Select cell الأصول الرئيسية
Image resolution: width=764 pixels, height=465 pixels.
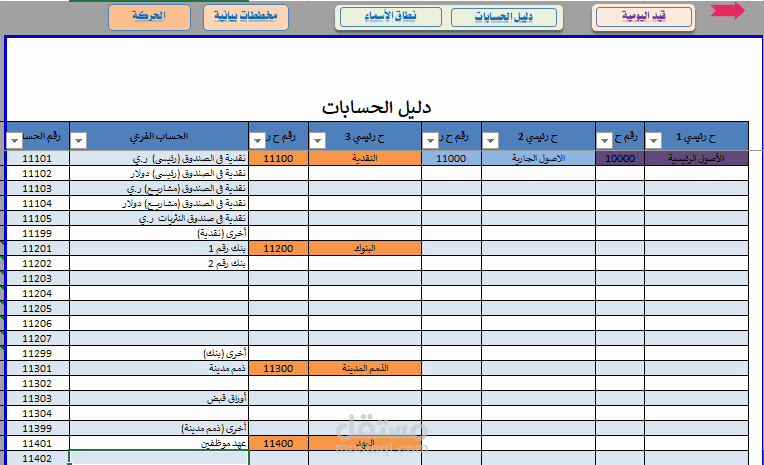pos(696,158)
